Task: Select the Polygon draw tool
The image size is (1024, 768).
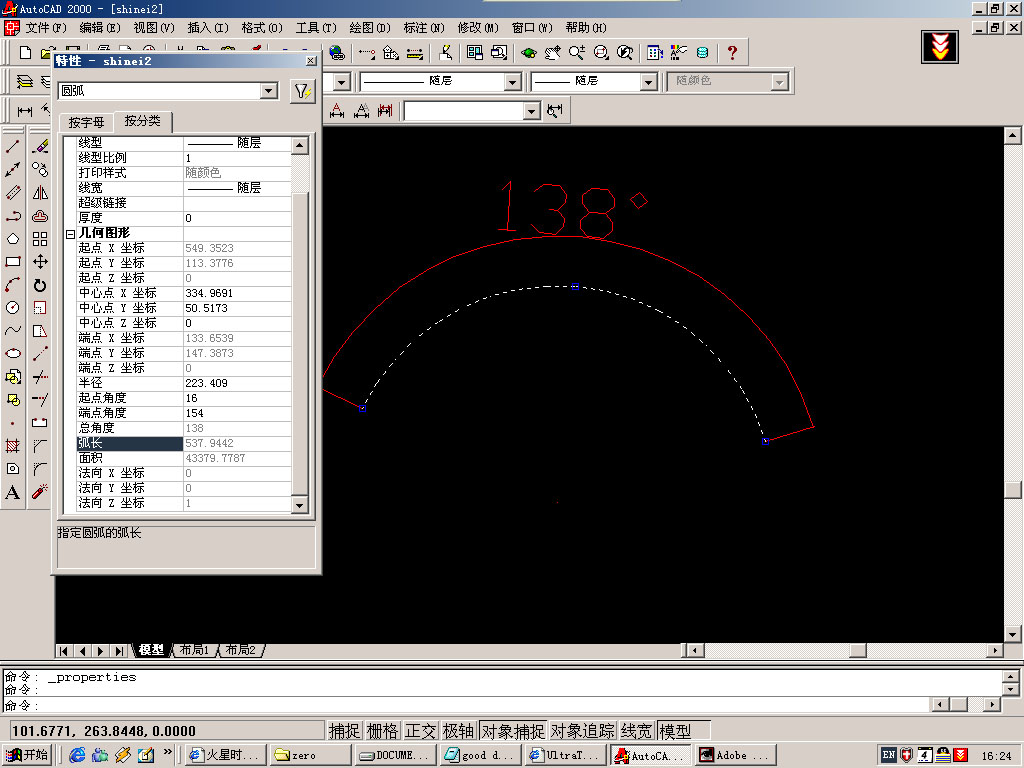Action: [12, 238]
